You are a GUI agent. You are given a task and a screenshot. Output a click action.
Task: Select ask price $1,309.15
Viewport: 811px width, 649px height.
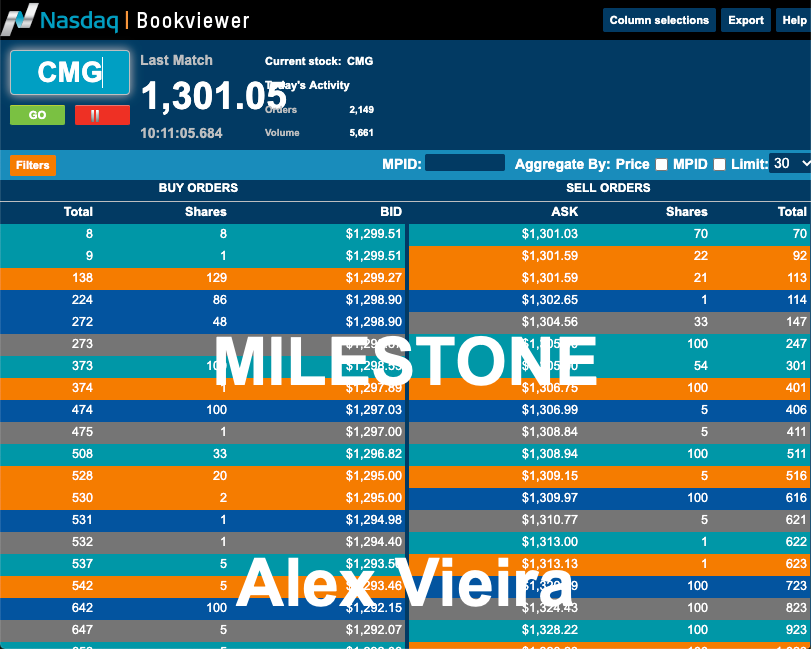[549, 476]
